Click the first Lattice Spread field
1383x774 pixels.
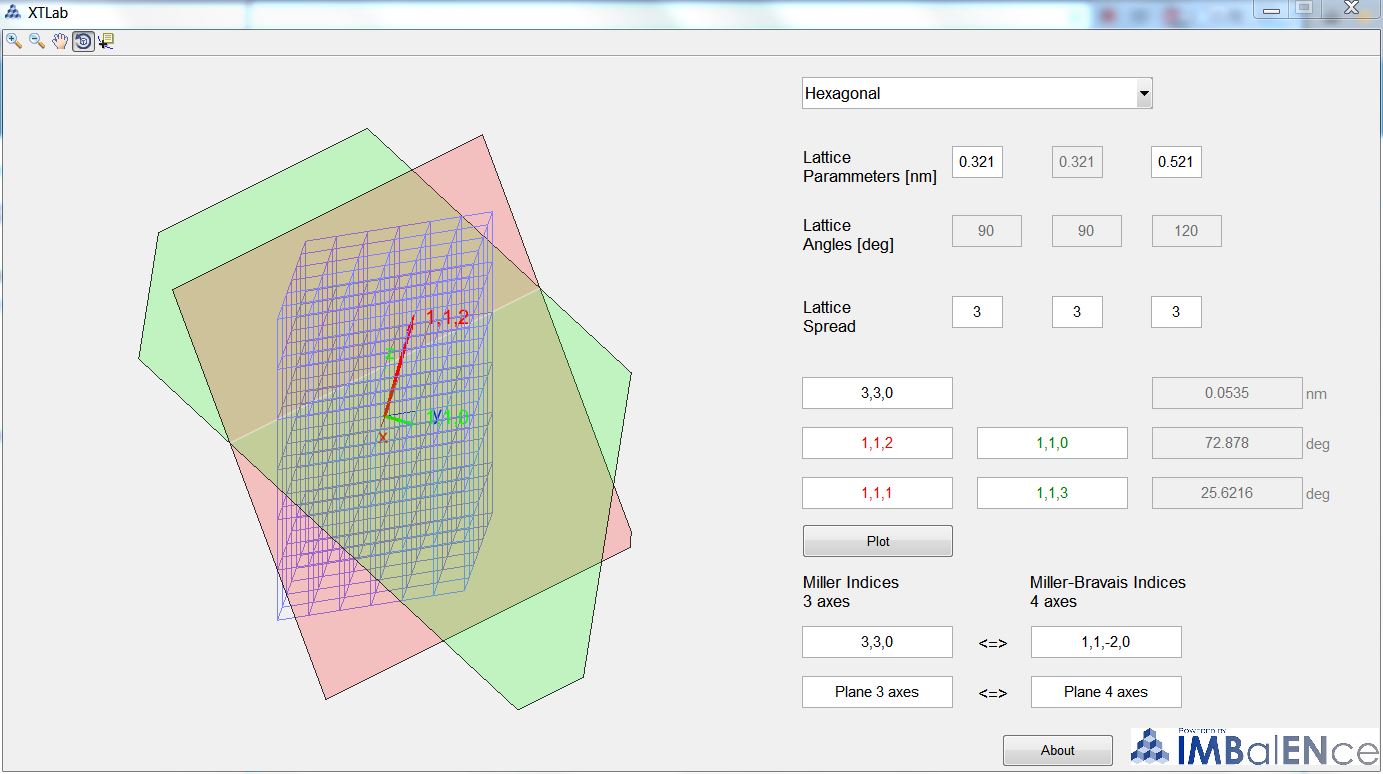click(976, 312)
